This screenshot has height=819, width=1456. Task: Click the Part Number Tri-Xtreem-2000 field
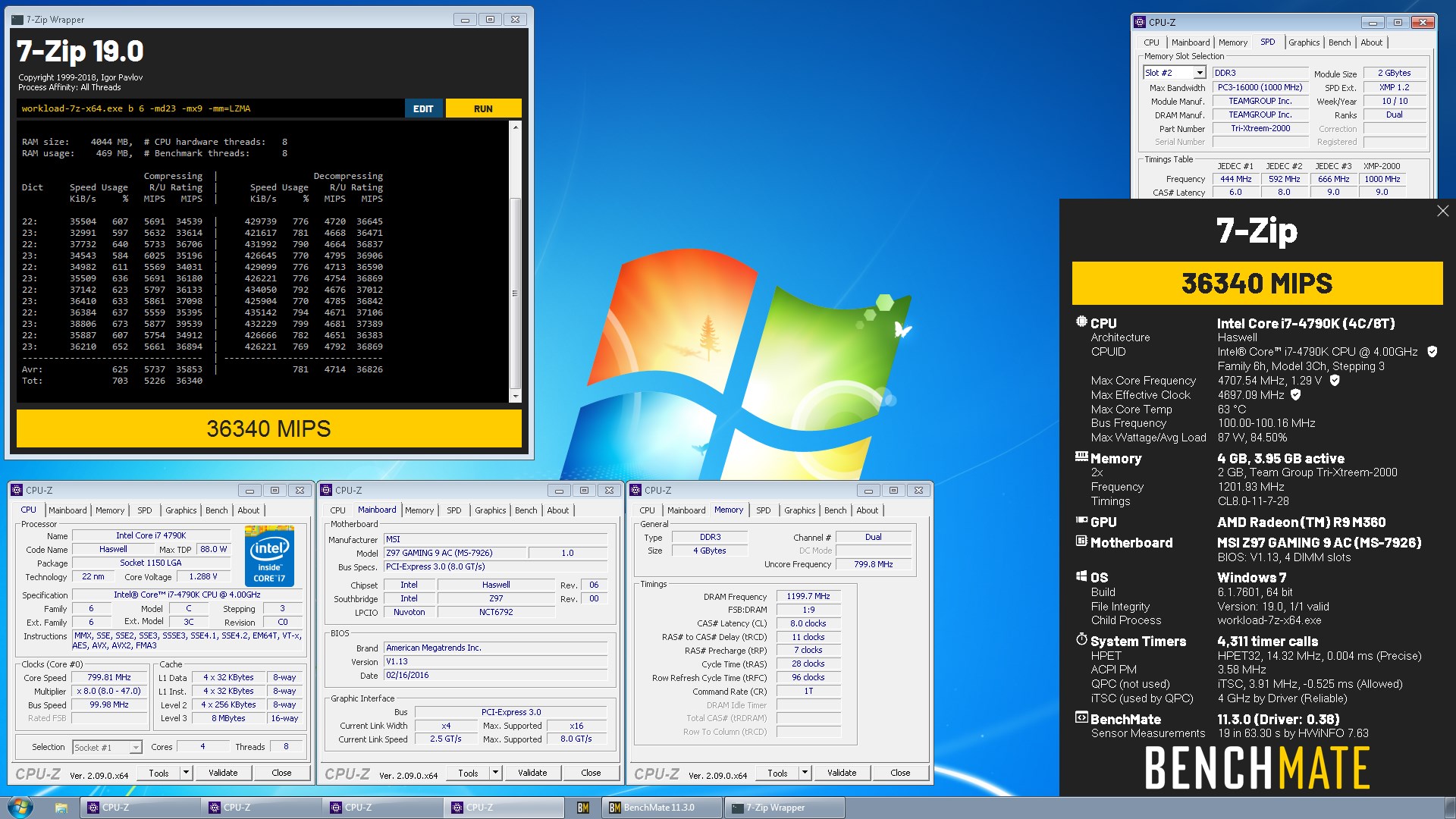coord(1260,128)
